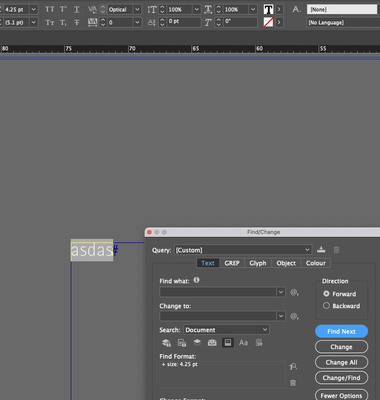380x400 pixels.
Task: Click the baseline shift 0 pt field
Action: (x=184, y=22)
